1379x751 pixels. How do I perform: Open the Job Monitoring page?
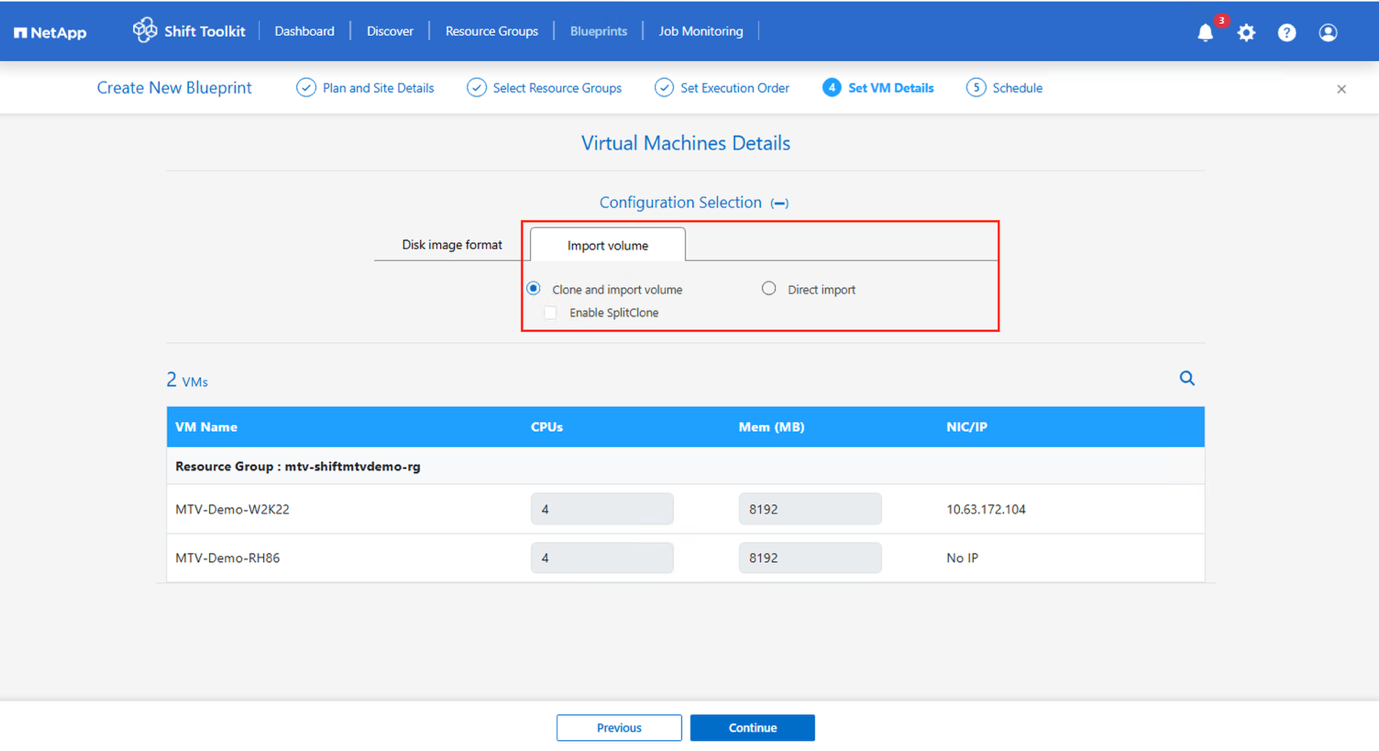[x=700, y=31]
